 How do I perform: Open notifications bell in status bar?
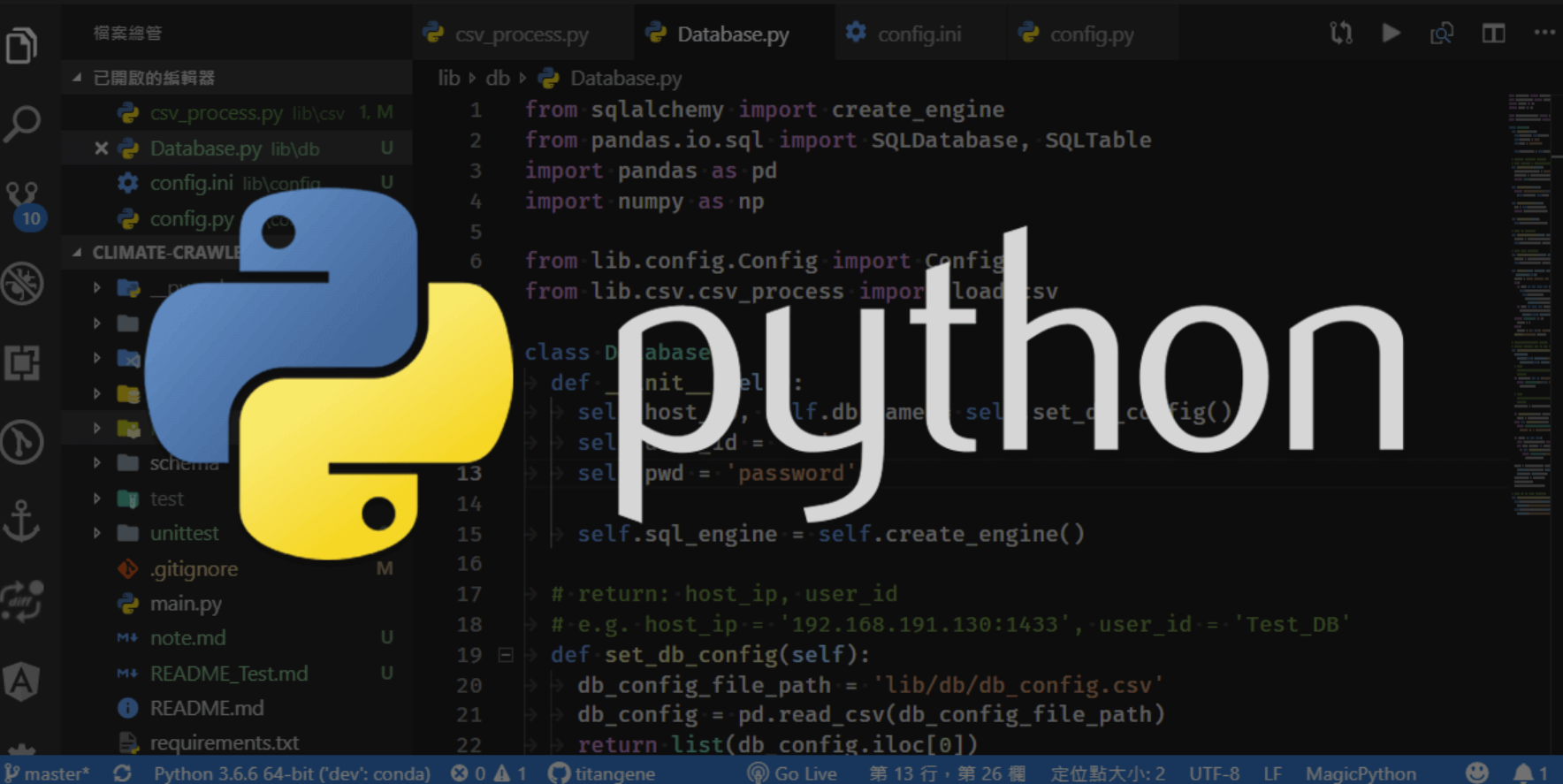(1530, 773)
